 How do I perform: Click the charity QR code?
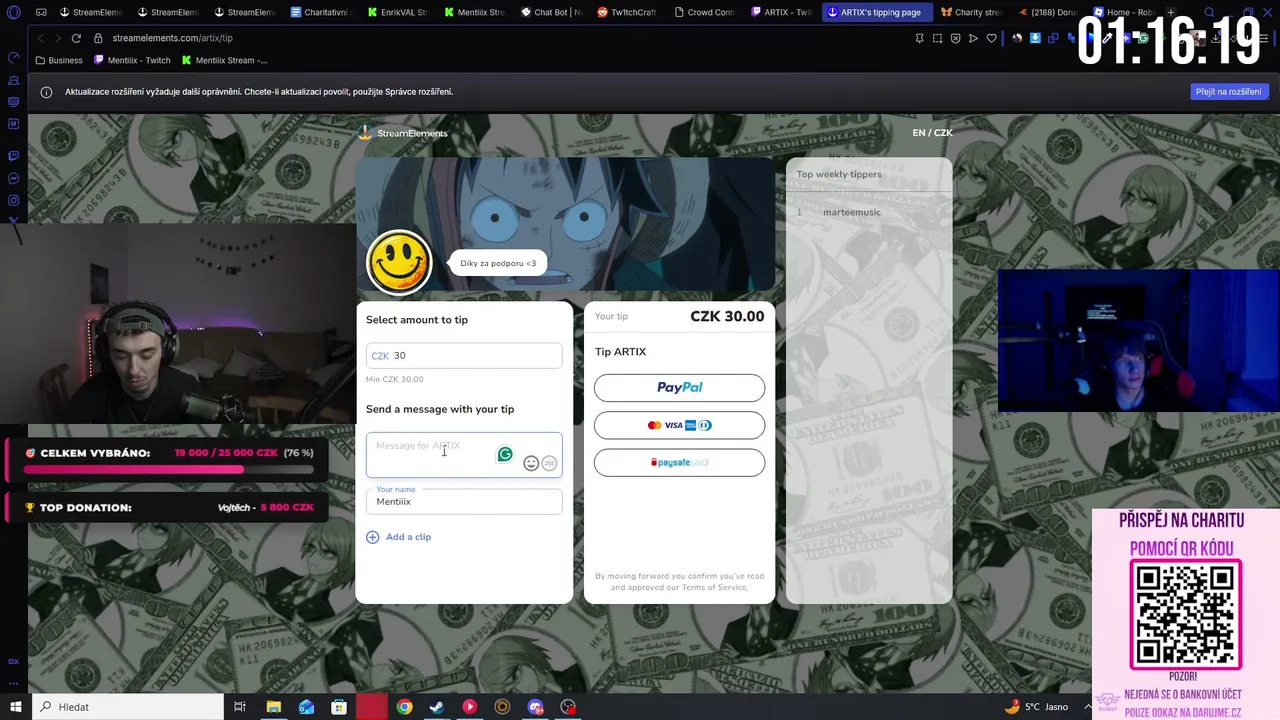click(1185, 615)
